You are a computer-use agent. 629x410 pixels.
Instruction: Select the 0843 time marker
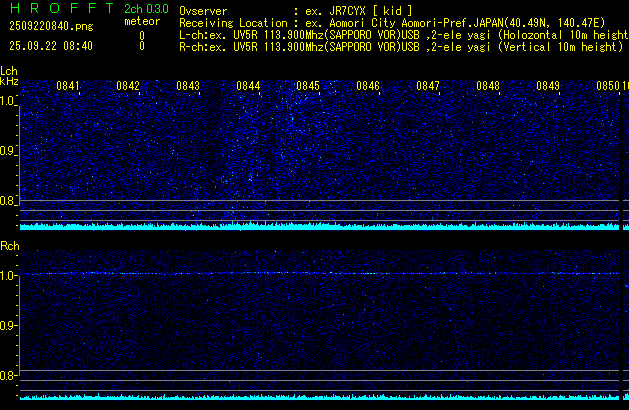[x=188, y=86]
